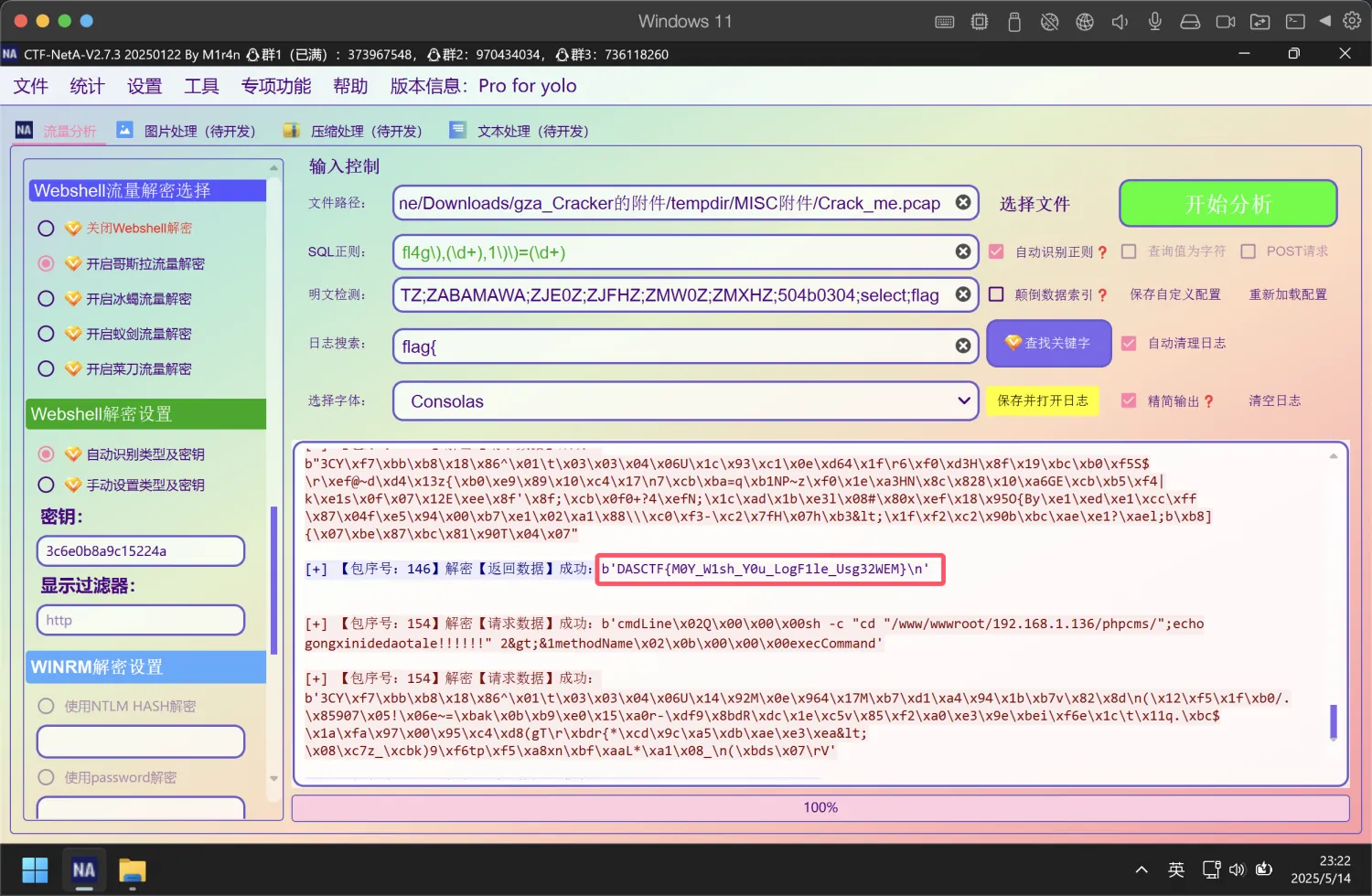Select 开启菜刀流量解密 radio option
Viewport: 1372px width, 896px height.
(x=46, y=368)
